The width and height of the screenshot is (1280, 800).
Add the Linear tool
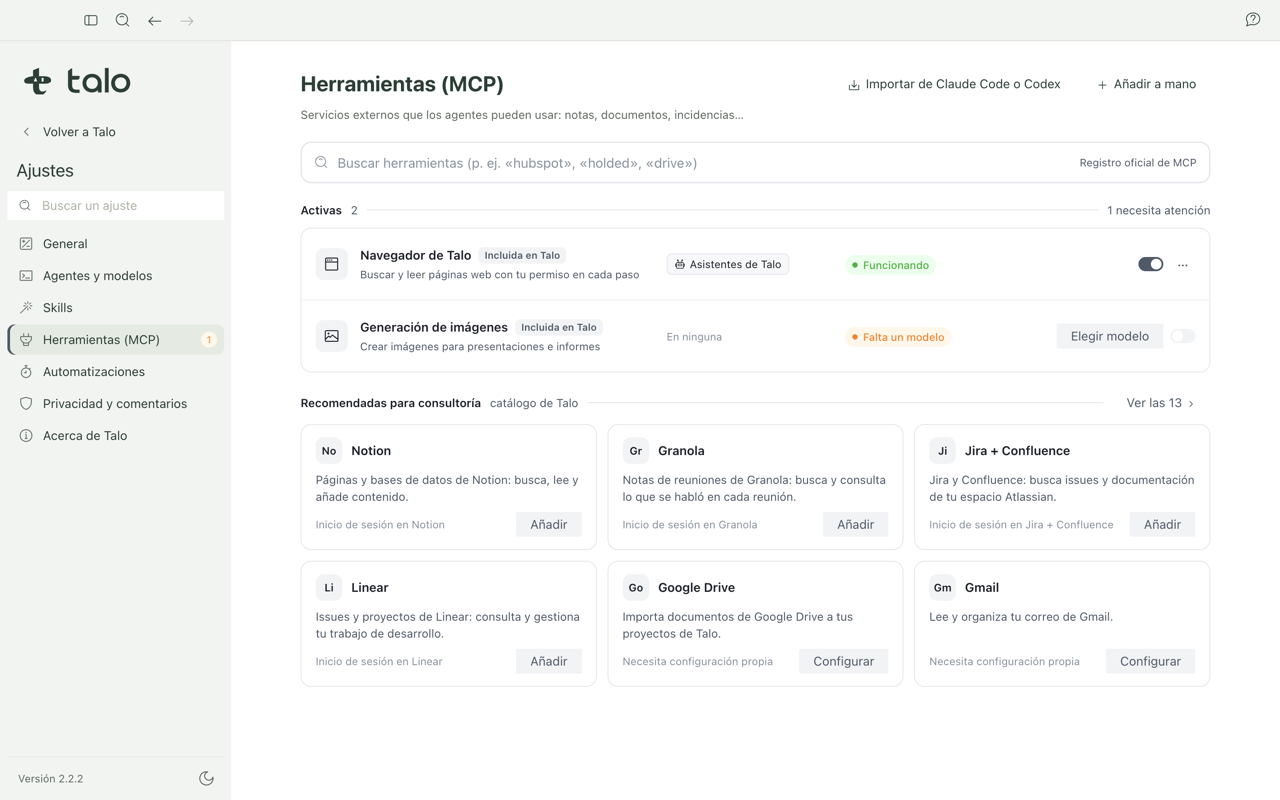549,661
